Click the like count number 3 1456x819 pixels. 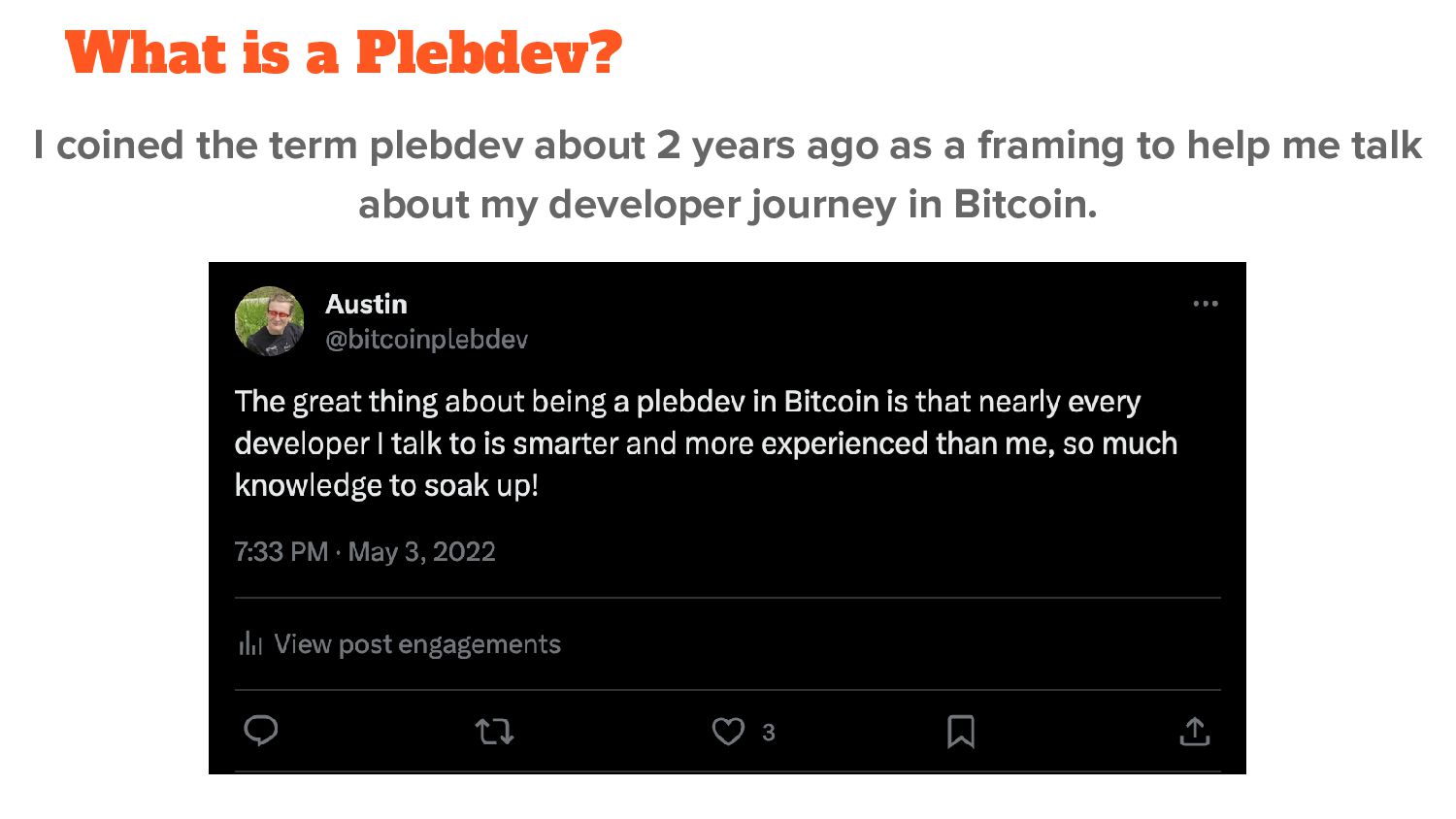(769, 733)
